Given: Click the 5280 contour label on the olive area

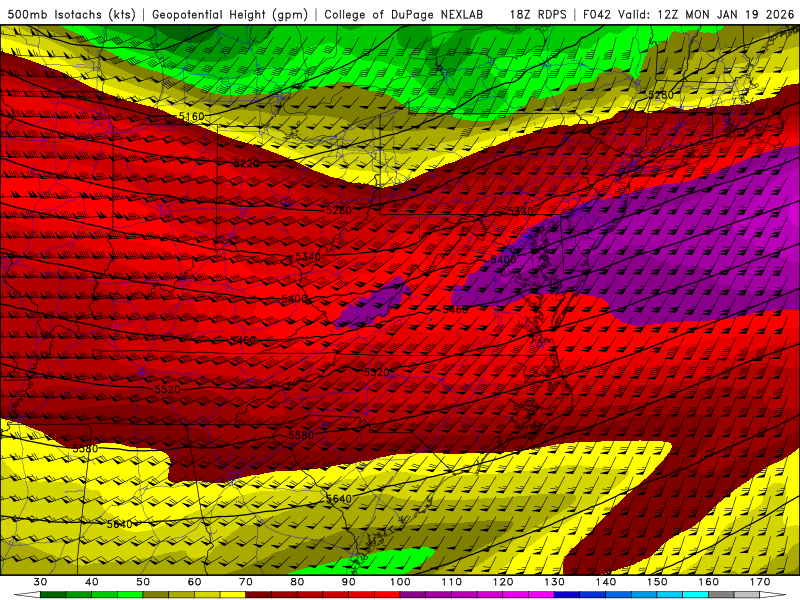Looking at the screenshot, I should (661, 94).
